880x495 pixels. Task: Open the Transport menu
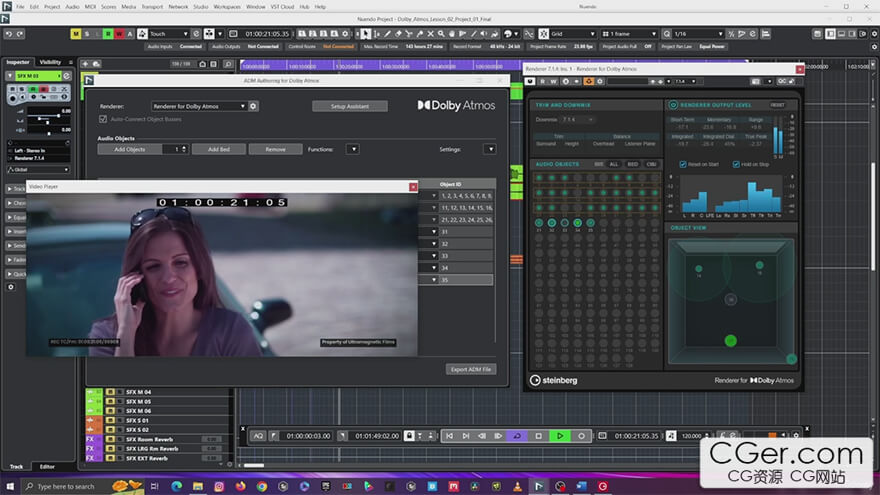tap(152, 7)
